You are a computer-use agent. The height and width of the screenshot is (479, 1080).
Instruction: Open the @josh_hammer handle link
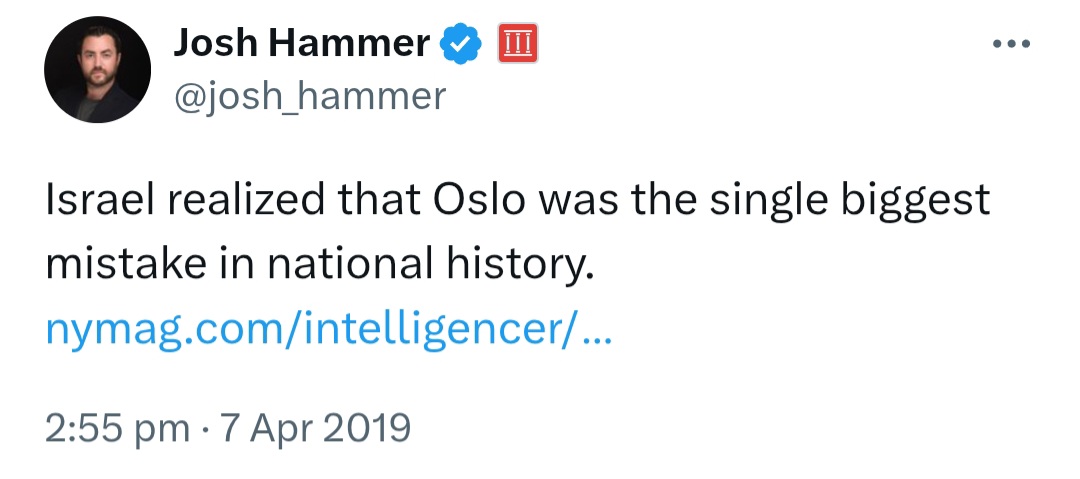[x=310, y=96]
